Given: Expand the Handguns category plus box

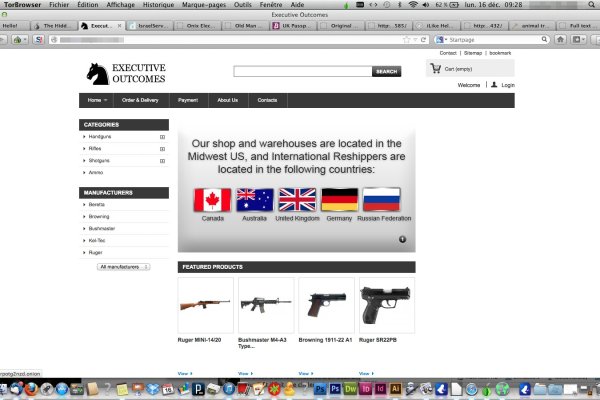Looking at the screenshot, I should pyautogui.click(x=162, y=136).
